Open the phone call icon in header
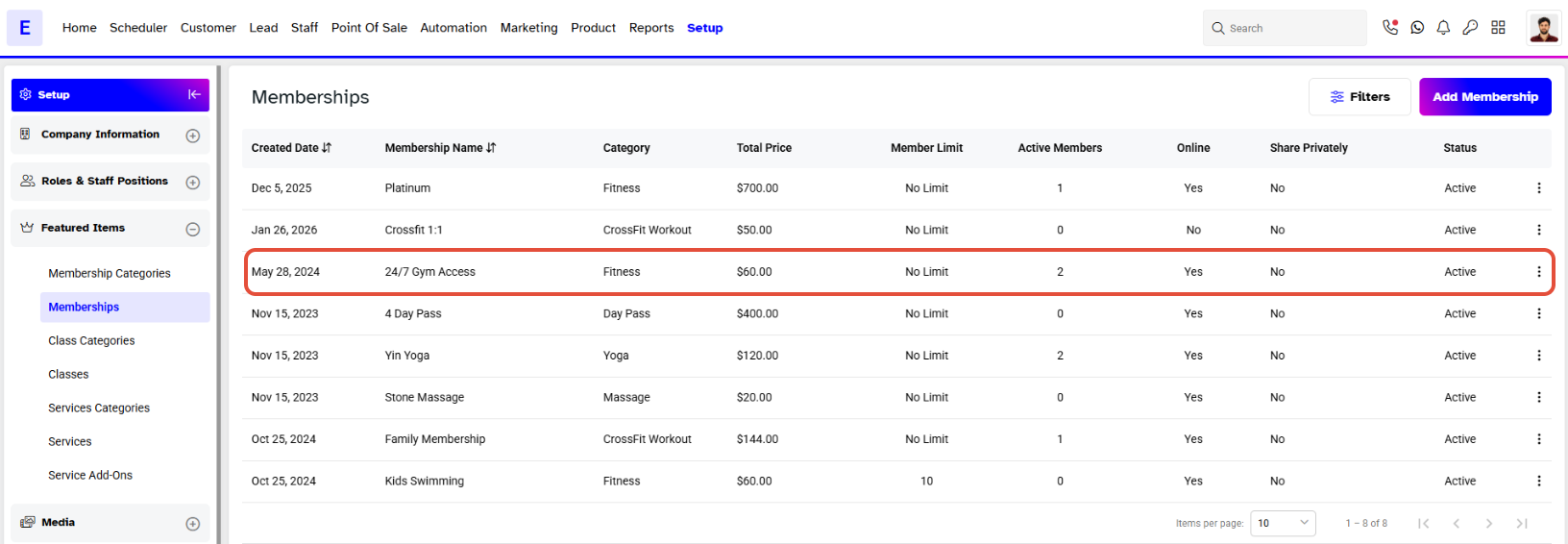 [1390, 28]
